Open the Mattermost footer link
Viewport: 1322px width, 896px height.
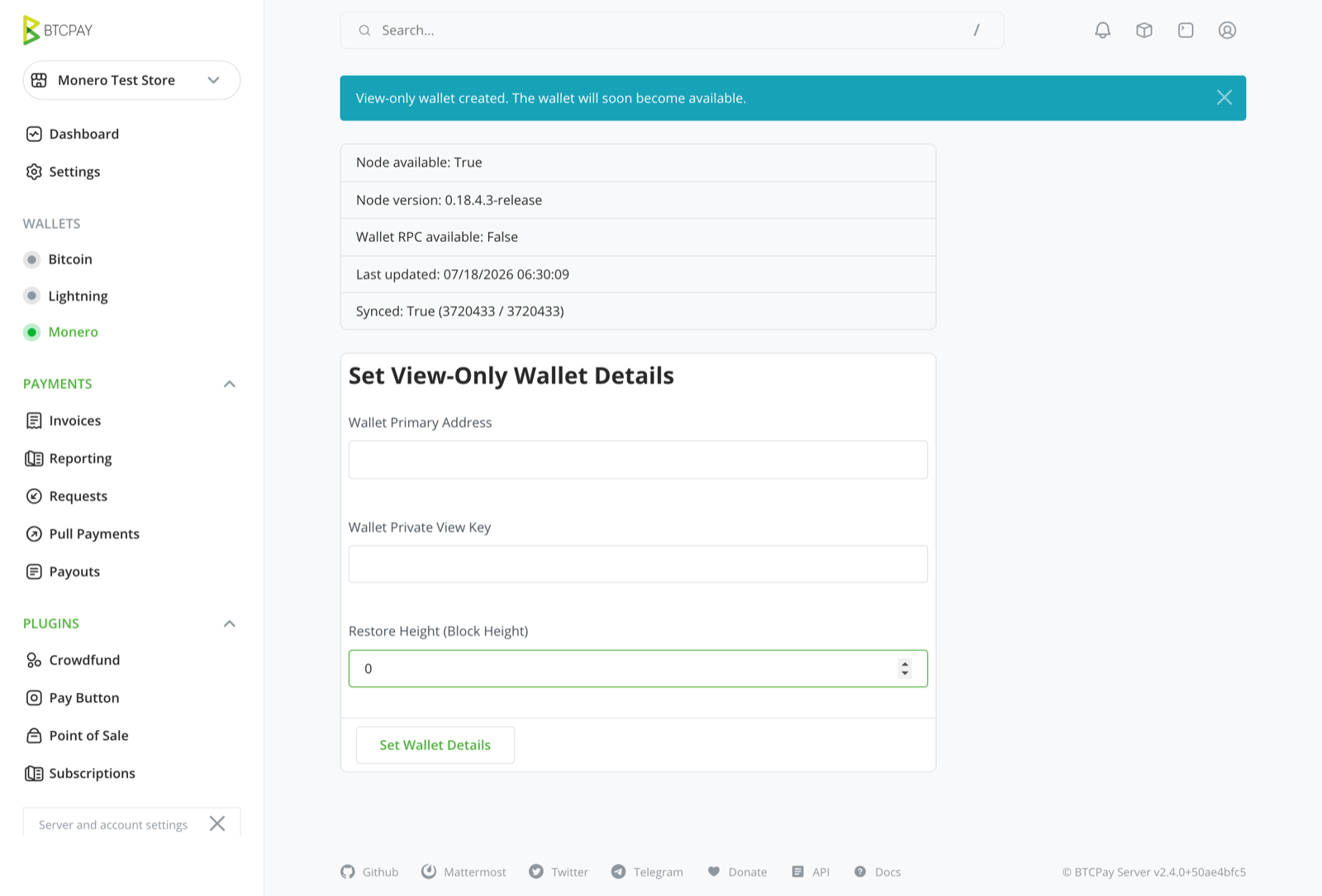pyautogui.click(x=464, y=872)
